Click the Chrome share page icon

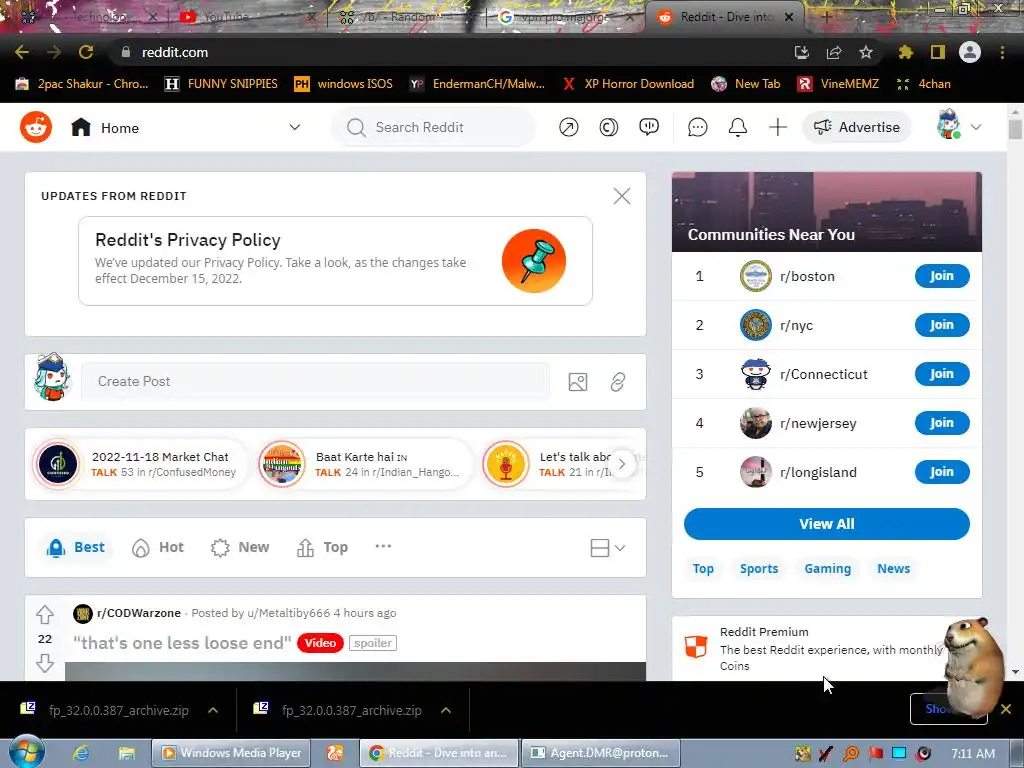coord(834,52)
